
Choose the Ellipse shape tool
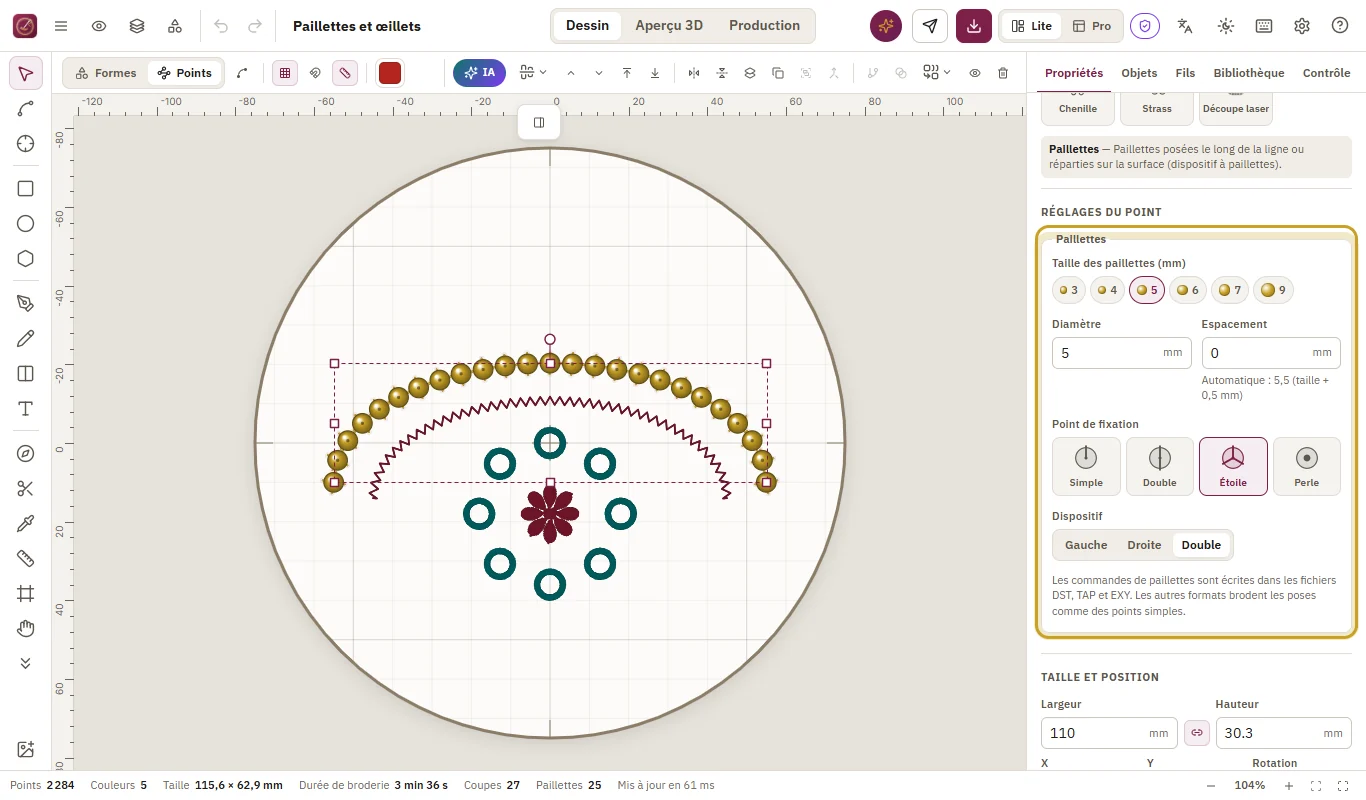[x=26, y=224]
